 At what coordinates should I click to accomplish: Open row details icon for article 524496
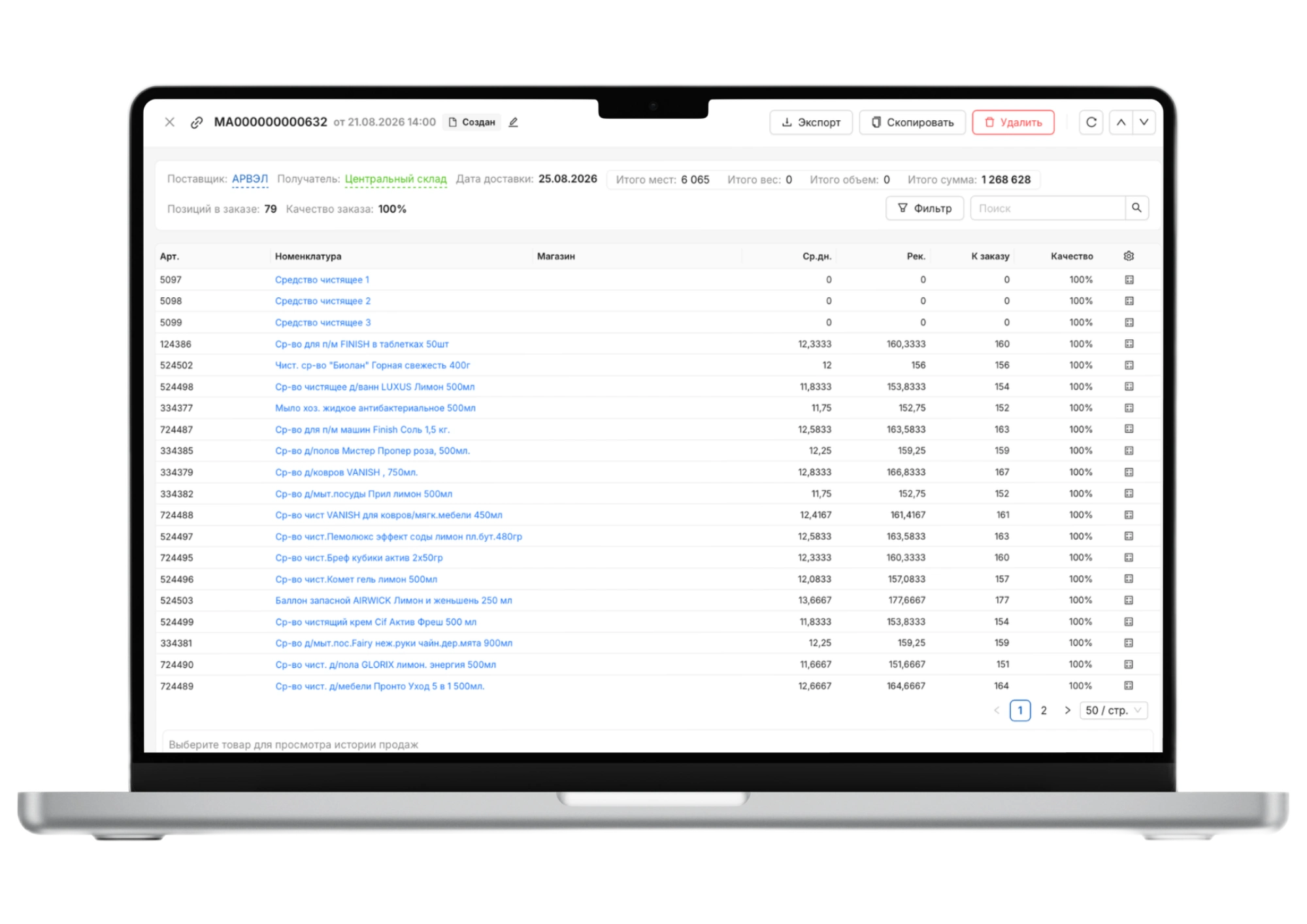(x=1129, y=579)
